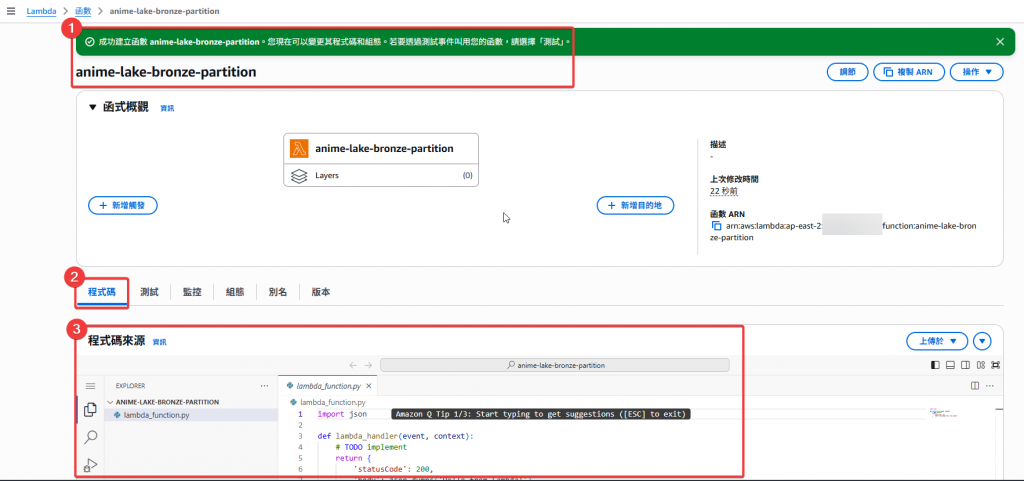Open the AWS console hamburger navigation menu
Viewport: 1024px width, 481px height.
click(10, 11)
